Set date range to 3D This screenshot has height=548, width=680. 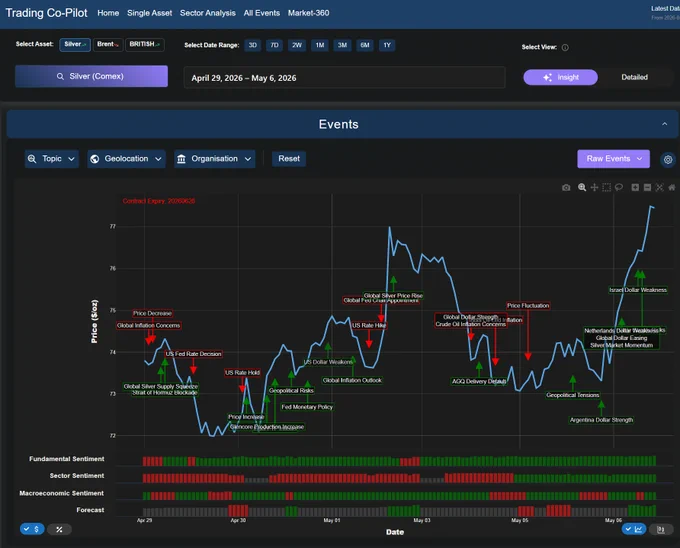[x=253, y=45]
